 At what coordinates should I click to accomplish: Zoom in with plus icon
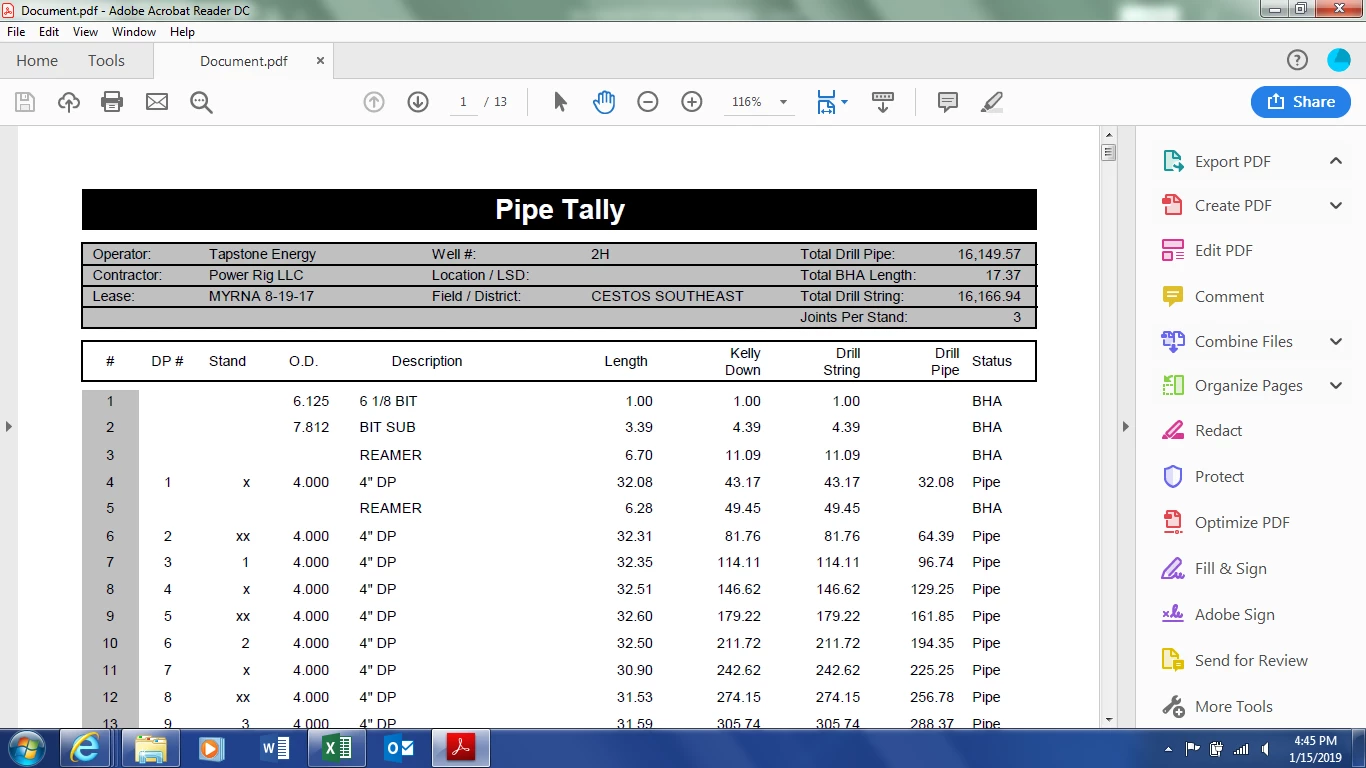pyautogui.click(x=692, y=102)
